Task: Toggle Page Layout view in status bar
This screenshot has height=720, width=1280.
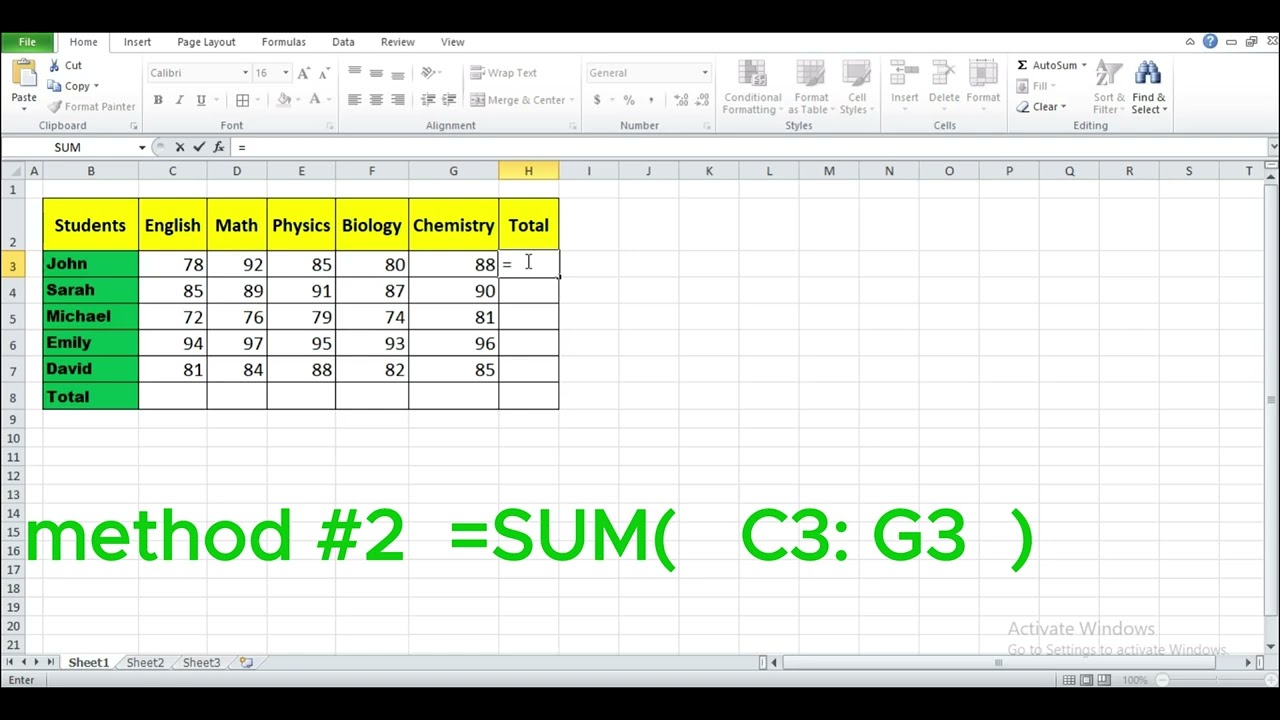Action: [x=1088, y=680]
